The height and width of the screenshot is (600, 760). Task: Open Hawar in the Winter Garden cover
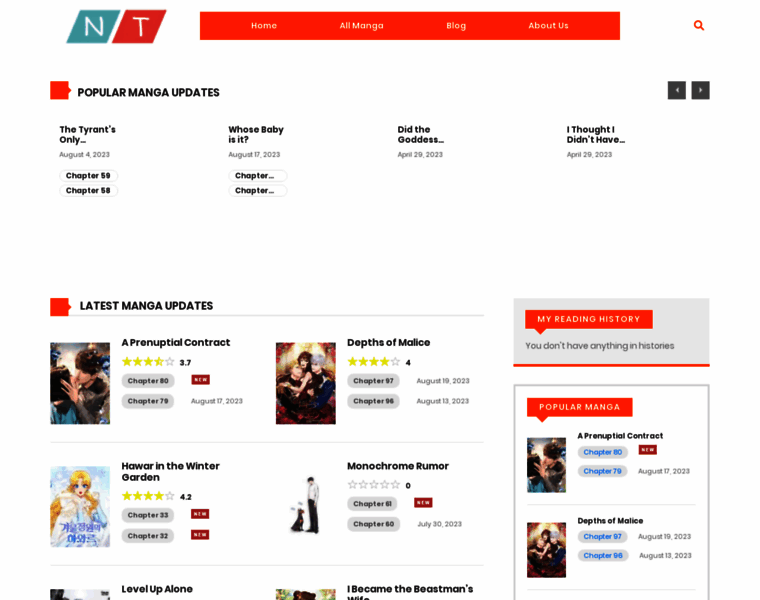tap(80, 506)
